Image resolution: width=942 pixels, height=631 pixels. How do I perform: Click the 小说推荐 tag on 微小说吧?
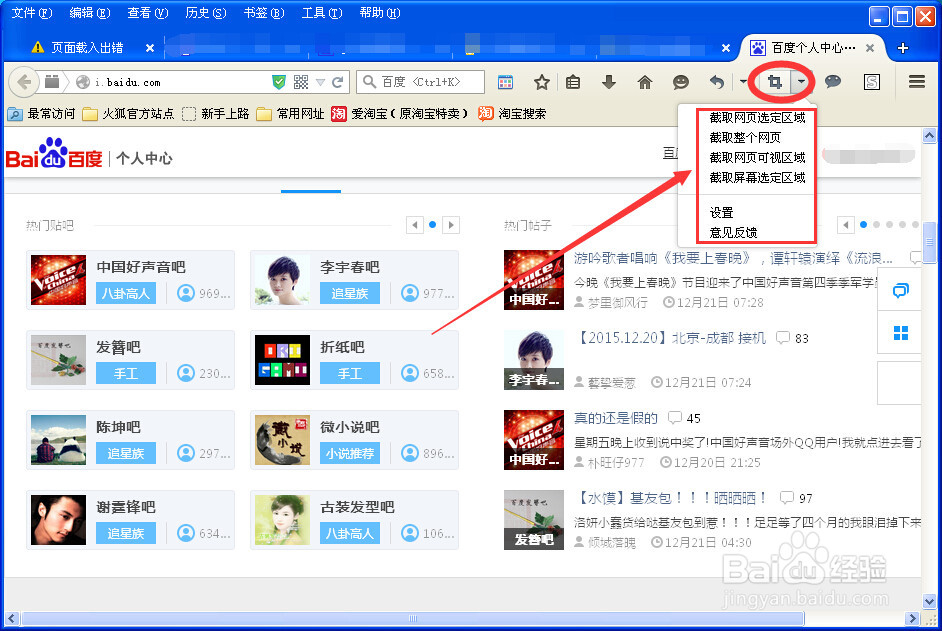[350, 454]
